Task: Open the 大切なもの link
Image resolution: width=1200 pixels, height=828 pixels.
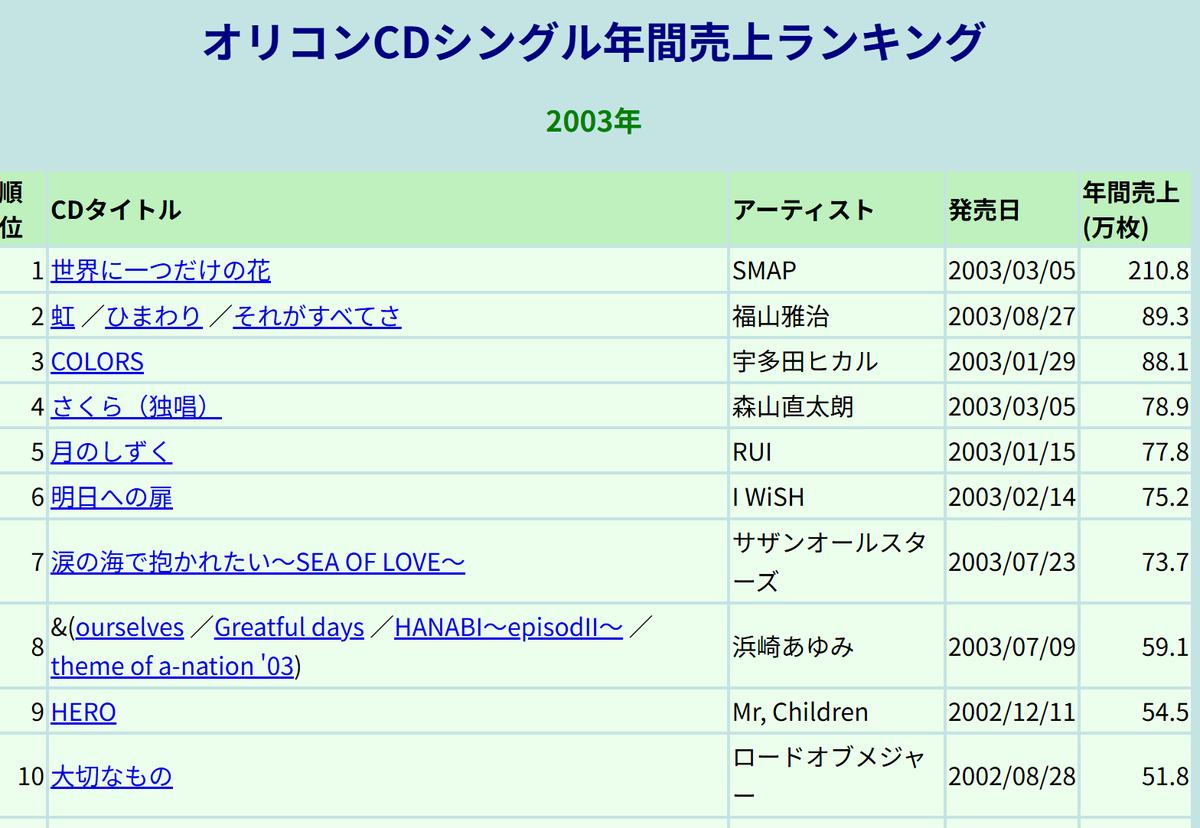Action: tap(111, 775)
